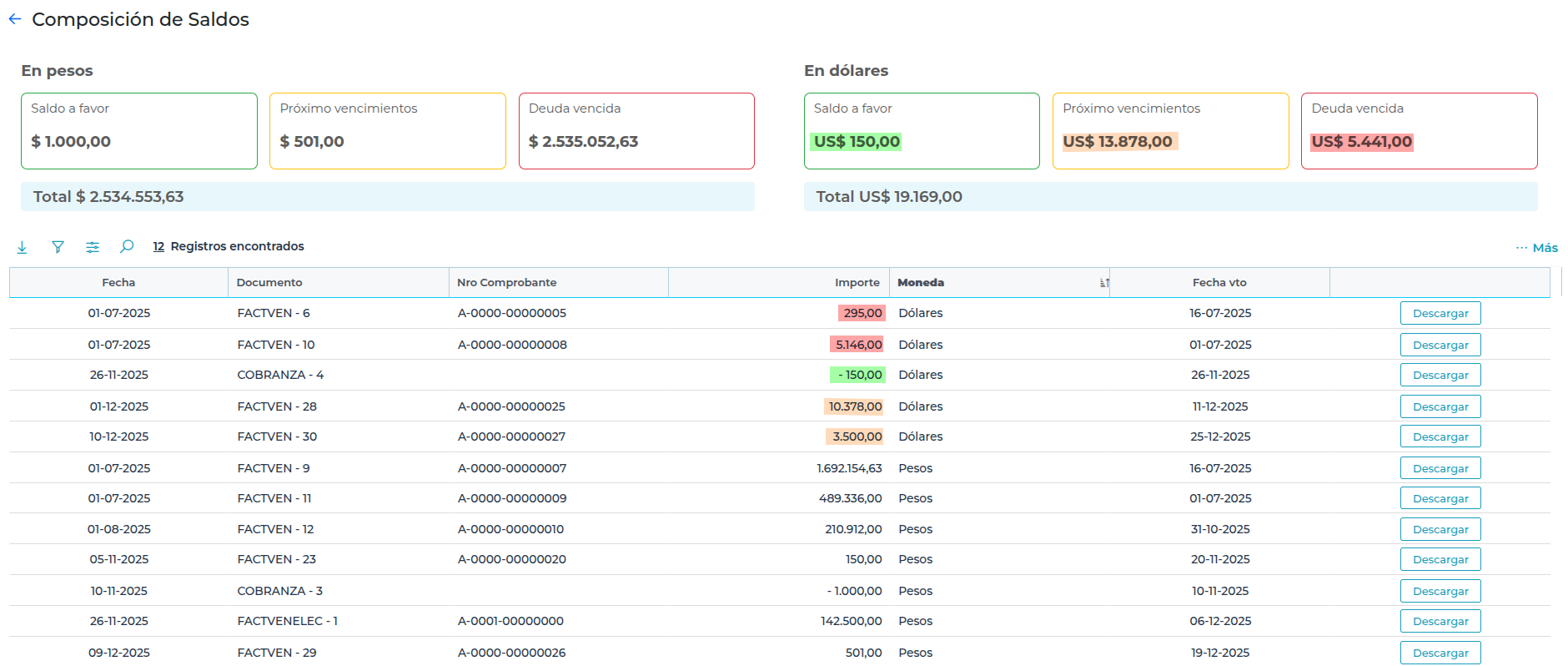Click the 12 records found count link
The image size is (1568, 666).
tap(158, 247)
